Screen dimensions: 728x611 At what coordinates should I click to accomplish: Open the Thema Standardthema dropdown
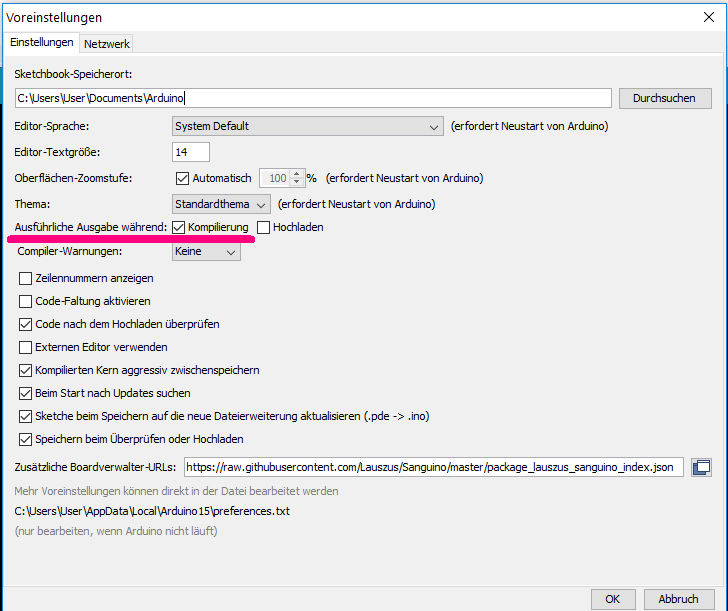(x=221, y=204)
